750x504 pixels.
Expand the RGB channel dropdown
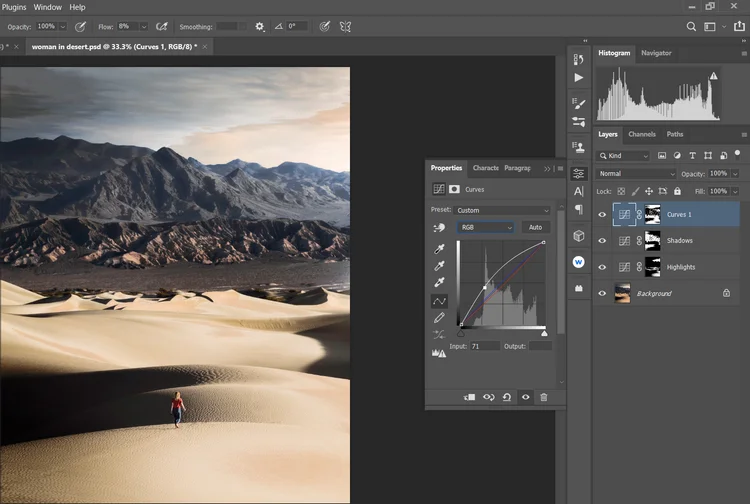coord(486,228)
